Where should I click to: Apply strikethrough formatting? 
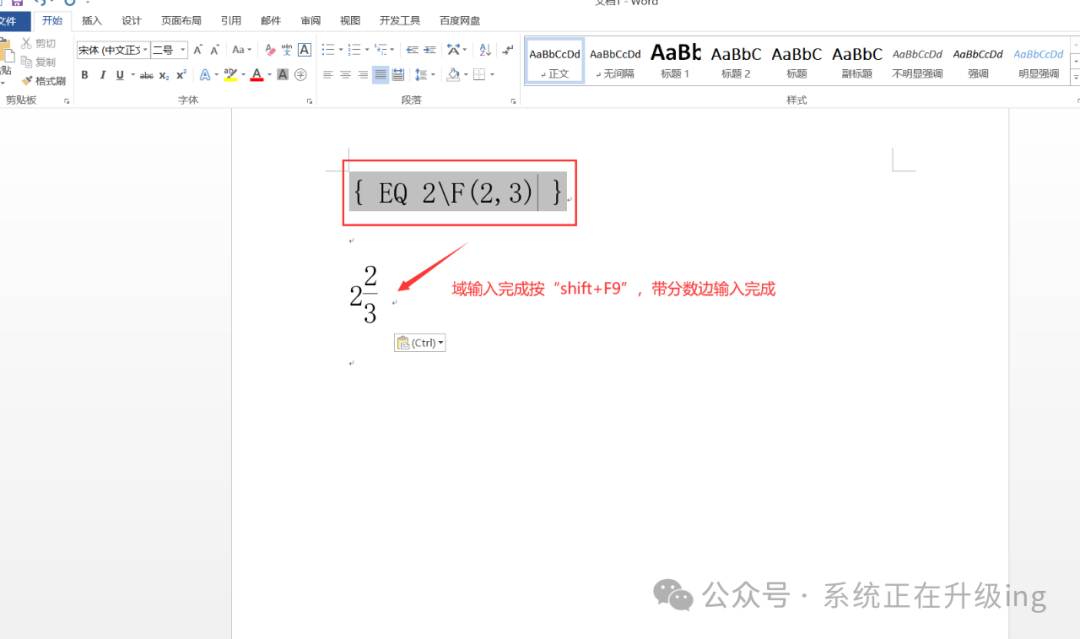(146, 75)
